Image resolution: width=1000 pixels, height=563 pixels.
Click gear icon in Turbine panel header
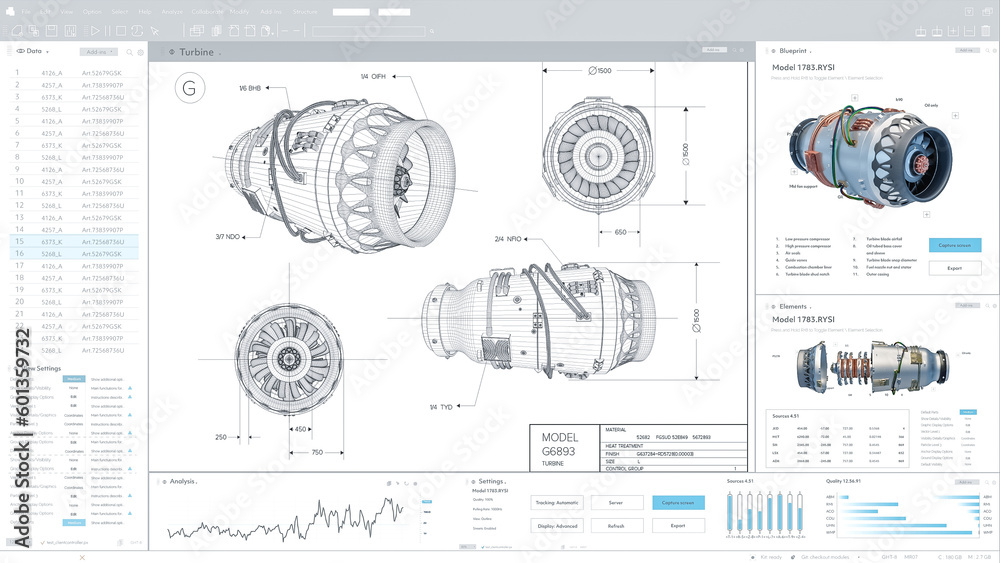pyautogui.click(x=742, y=50)
